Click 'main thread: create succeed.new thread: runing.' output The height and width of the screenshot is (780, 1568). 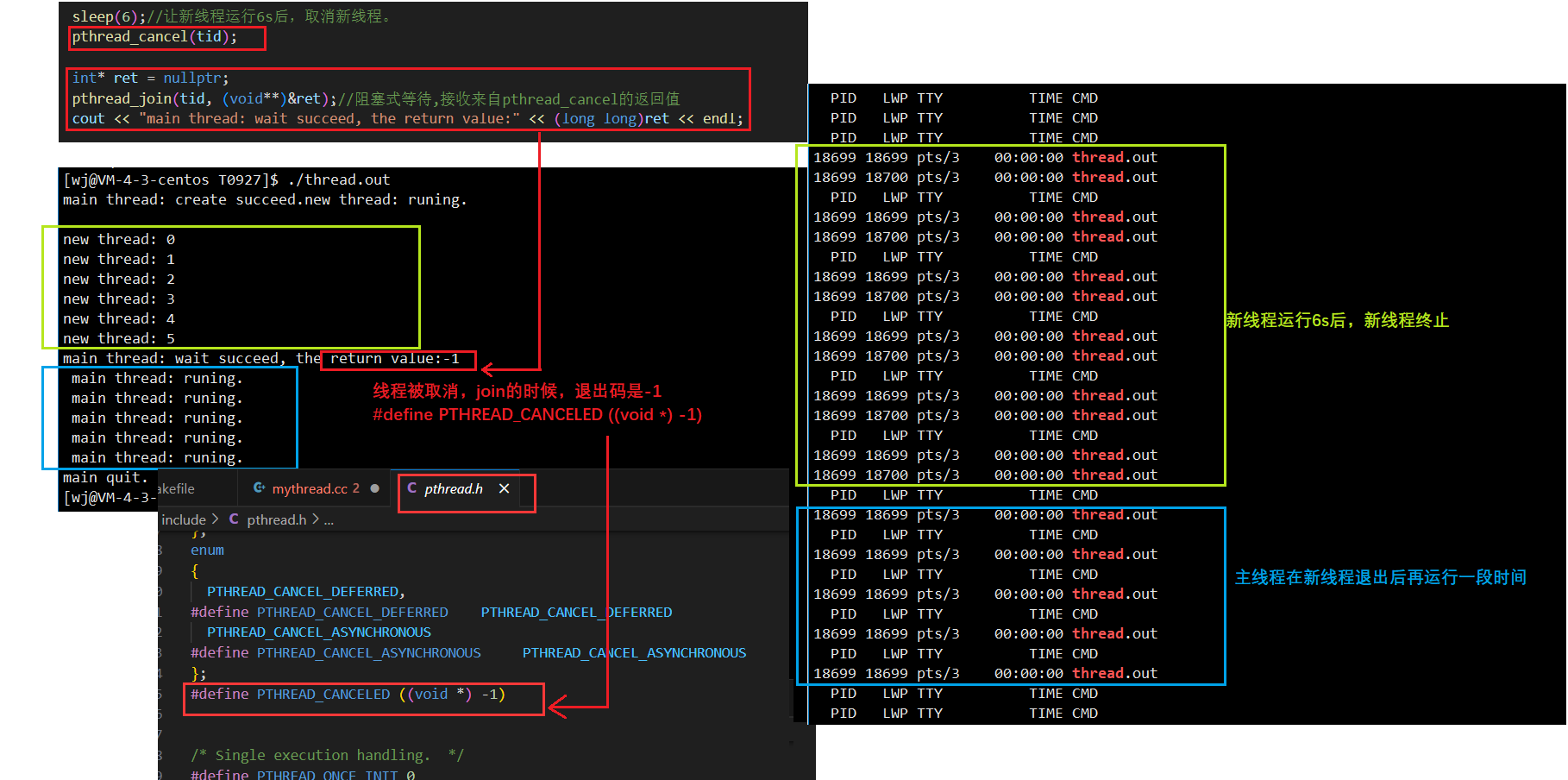tap(265, 200)
